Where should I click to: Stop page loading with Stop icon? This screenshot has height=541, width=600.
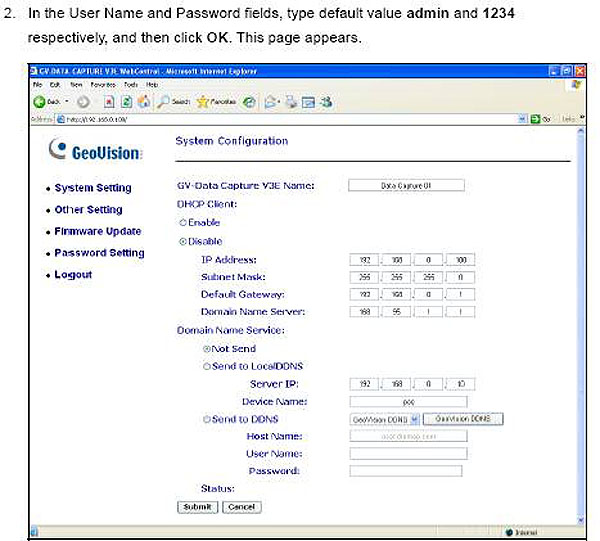tap(109, 102)
